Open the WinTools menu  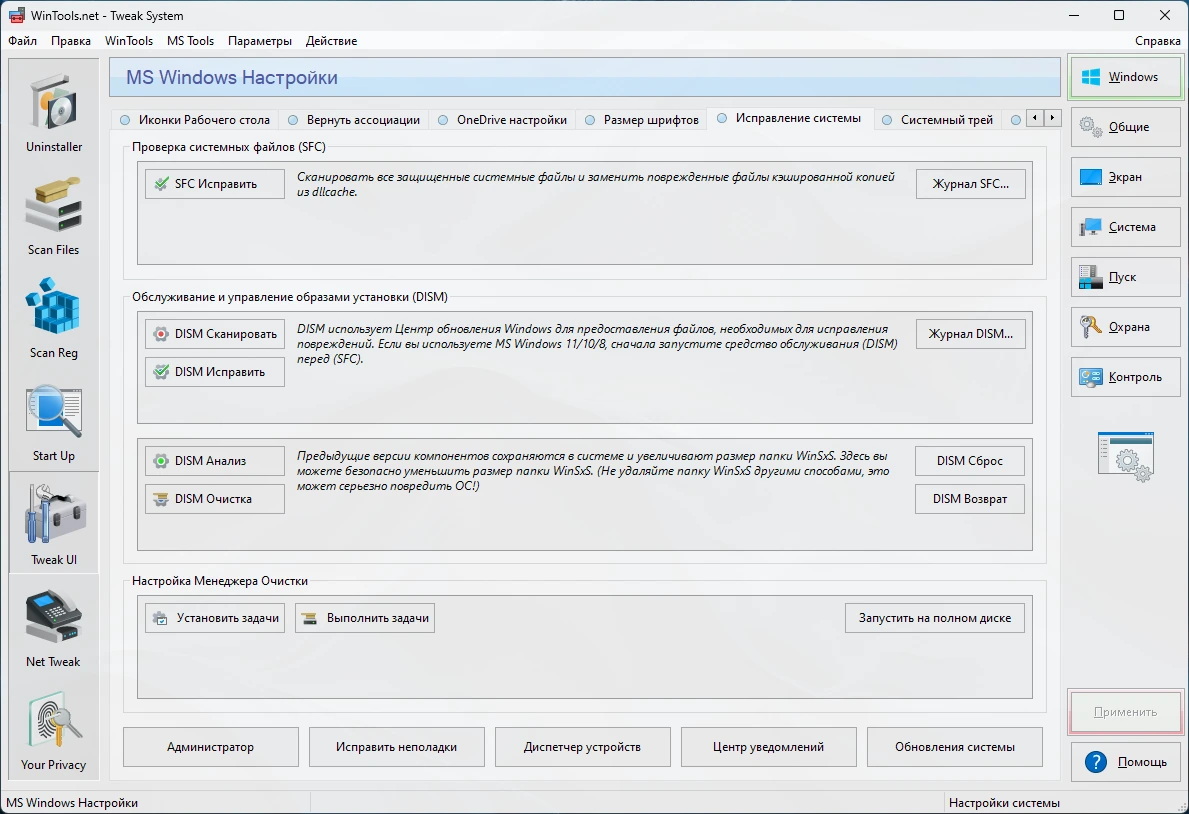click(x=129, y=41)
